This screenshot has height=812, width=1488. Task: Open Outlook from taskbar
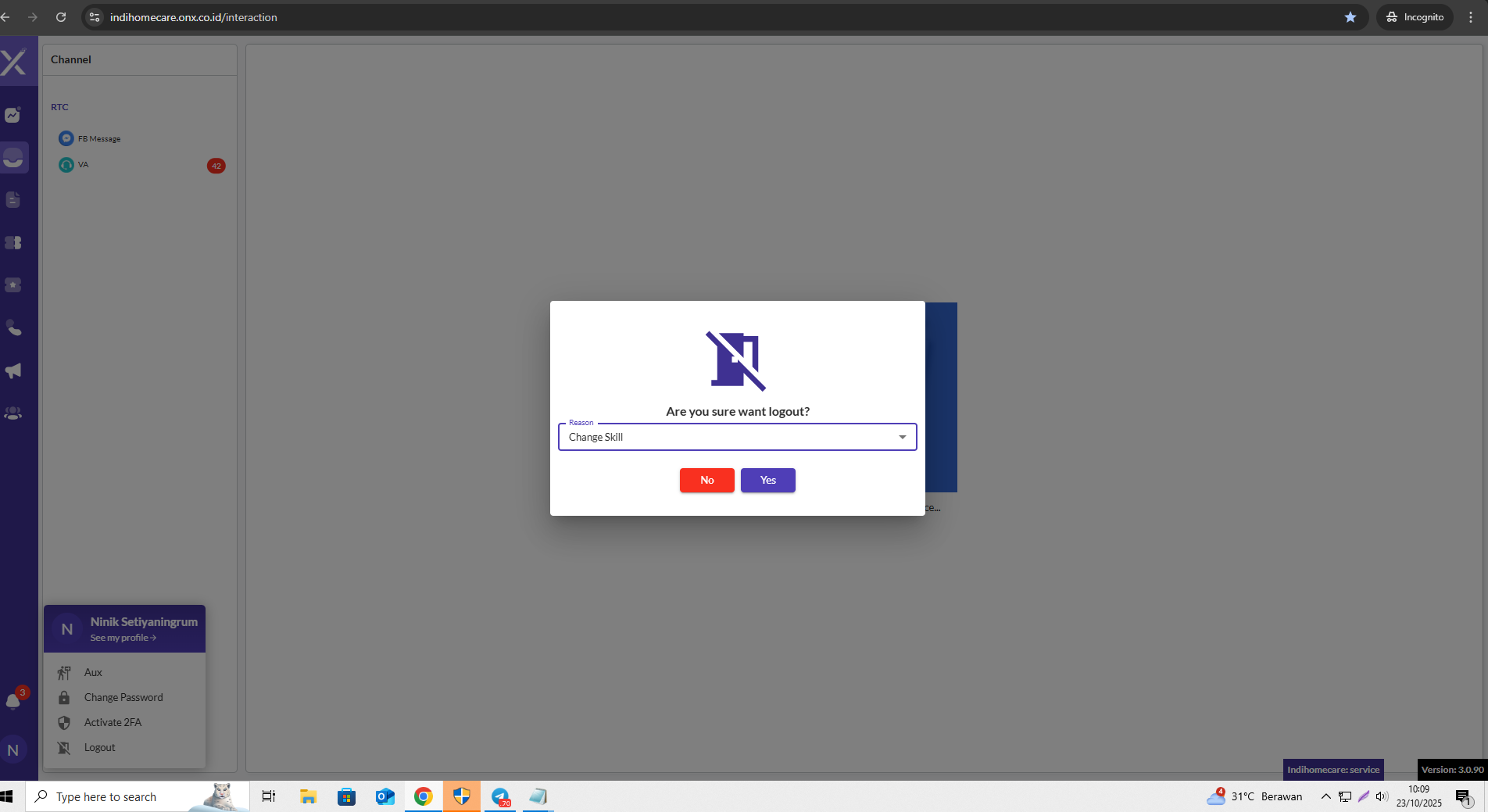[x=385, y=796]
